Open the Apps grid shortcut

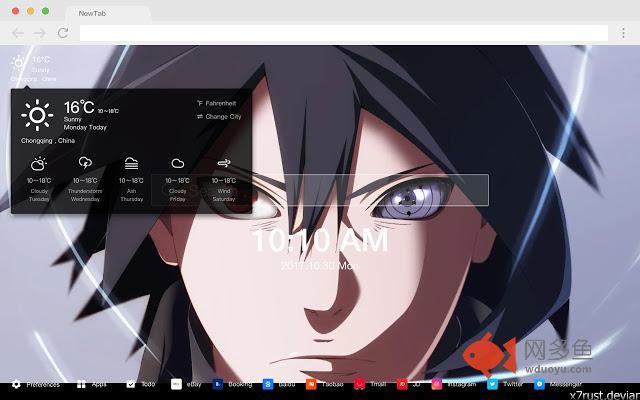91,384
